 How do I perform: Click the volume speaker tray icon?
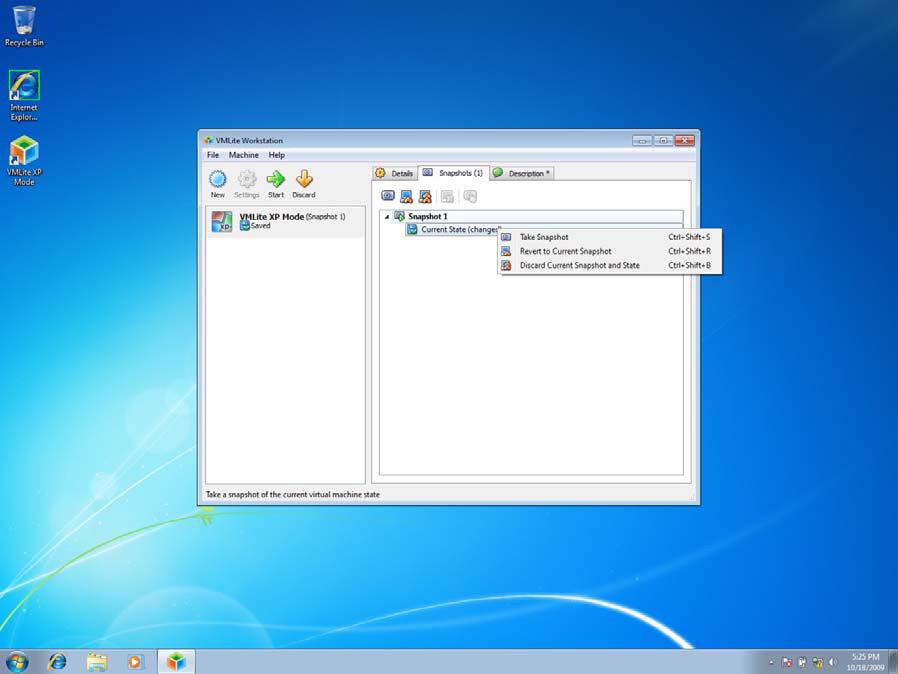coord(833,663)
